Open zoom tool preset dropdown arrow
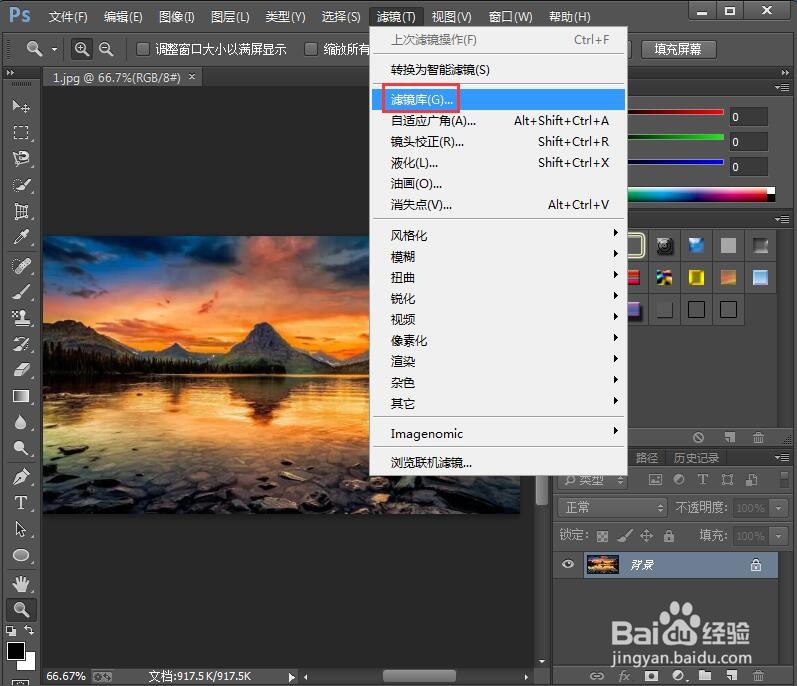The width and height of the screenshot is (797, 686). (x=54, y=49)
